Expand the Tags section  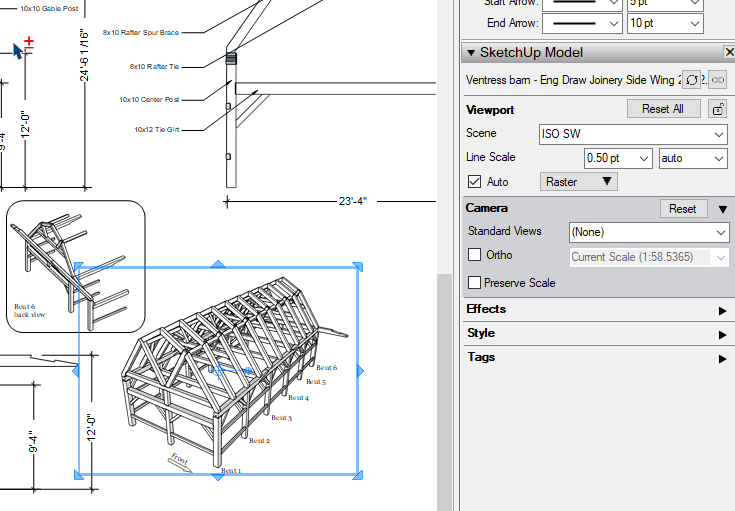[722, 359]
